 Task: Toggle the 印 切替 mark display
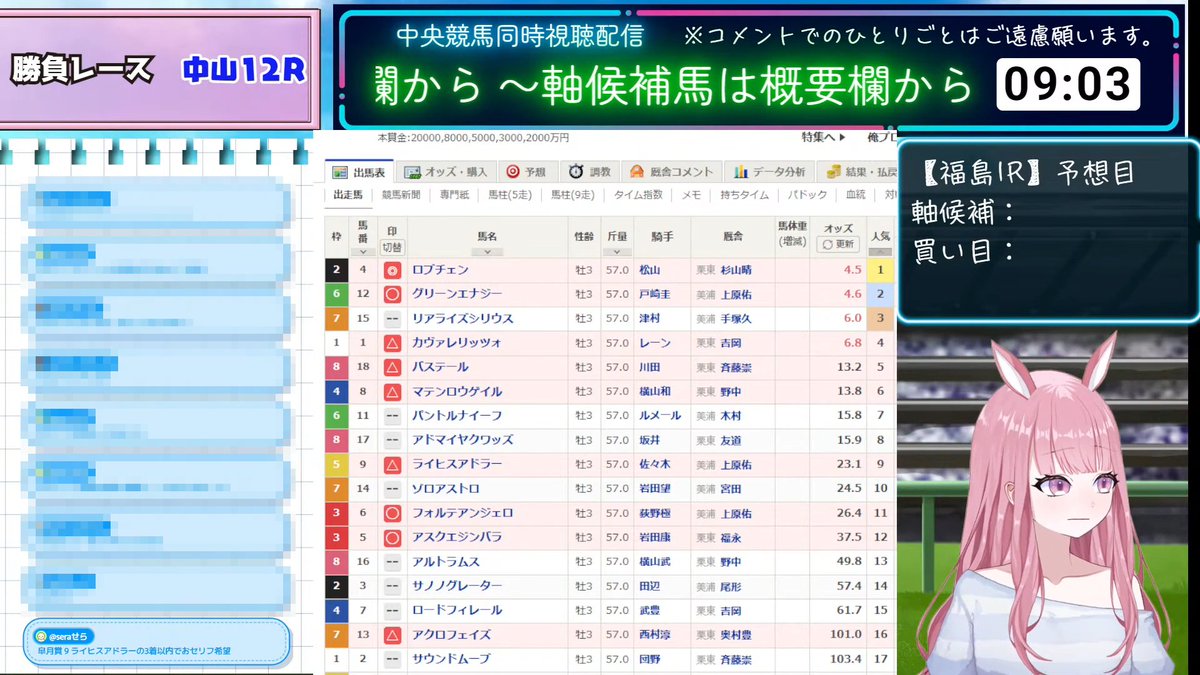tap(392, 244)
